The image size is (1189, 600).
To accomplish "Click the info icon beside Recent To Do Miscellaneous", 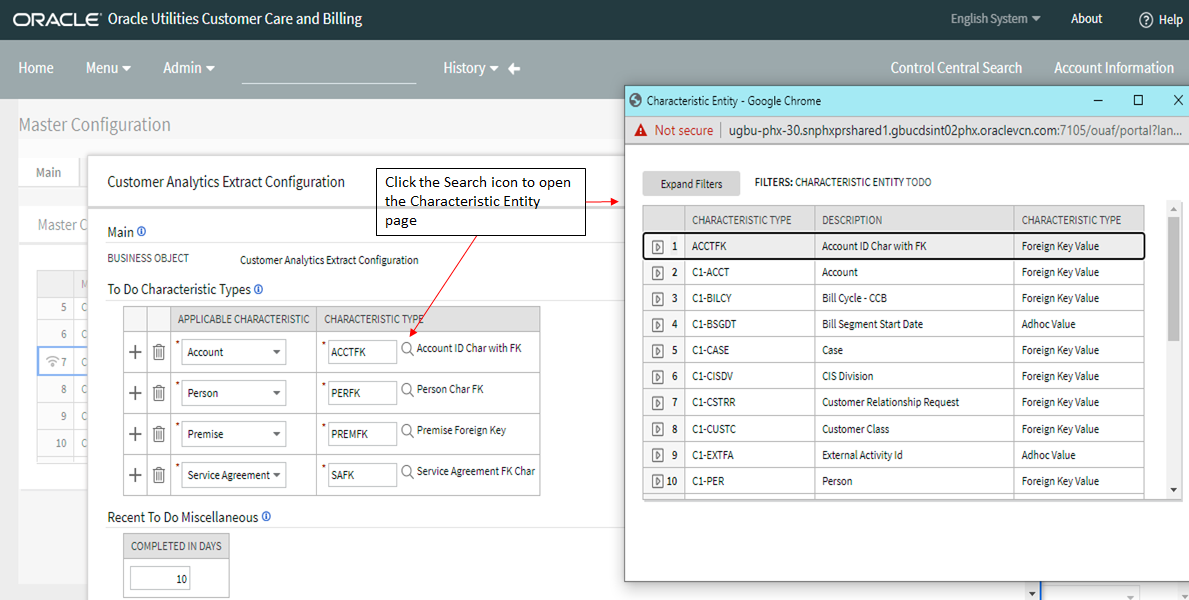I will point(264,517).
